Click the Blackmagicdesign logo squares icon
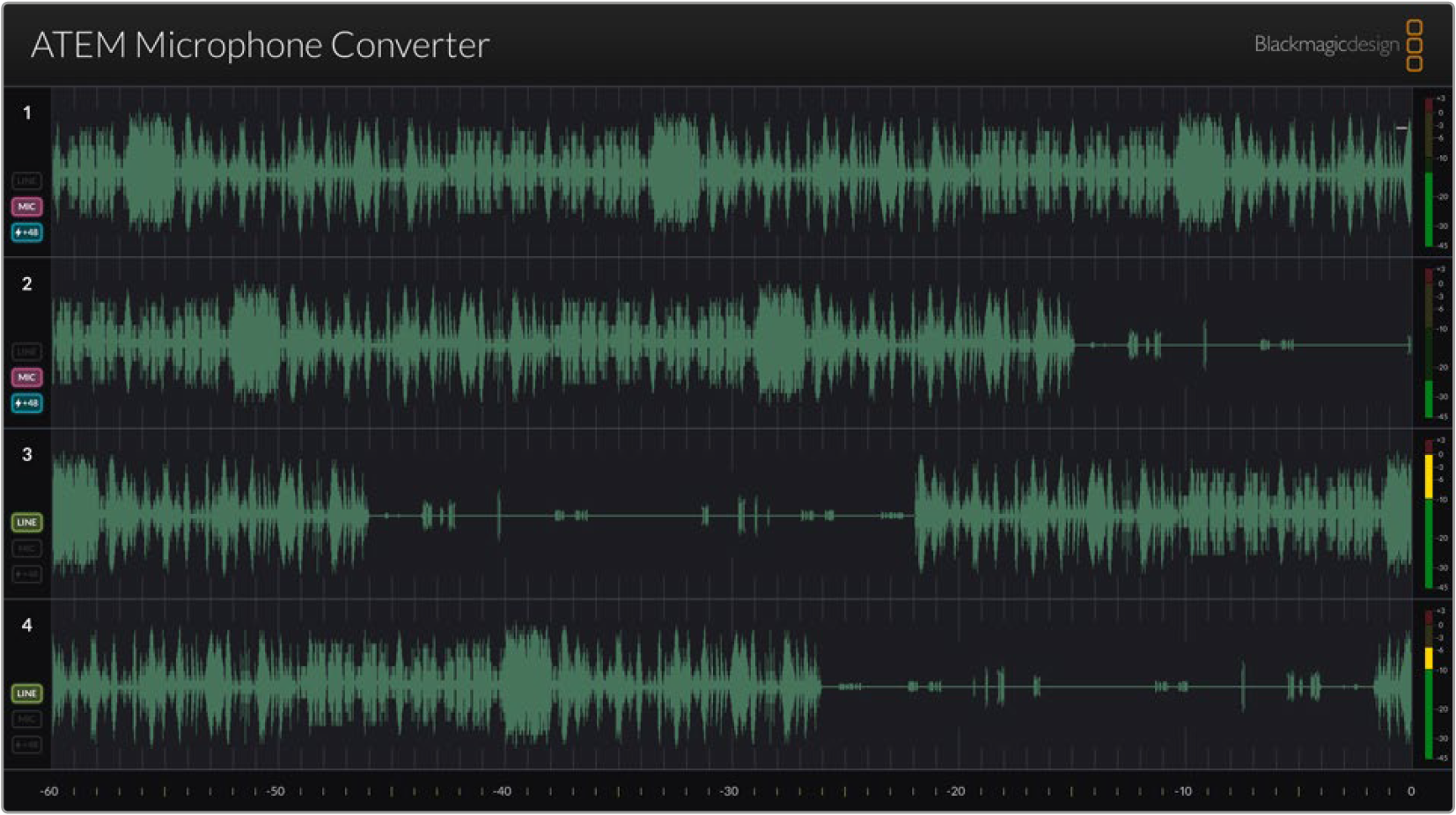The image size is (1456, 815). (x=1414, y=45)
